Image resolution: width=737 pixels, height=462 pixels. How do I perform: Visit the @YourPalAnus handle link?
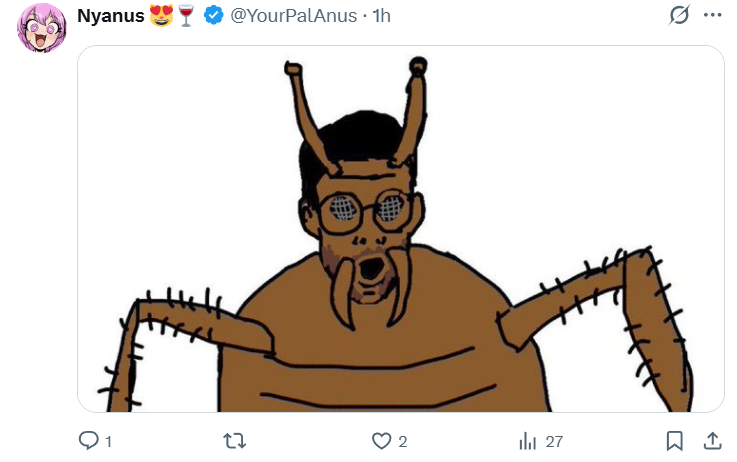tap(293, 16)
